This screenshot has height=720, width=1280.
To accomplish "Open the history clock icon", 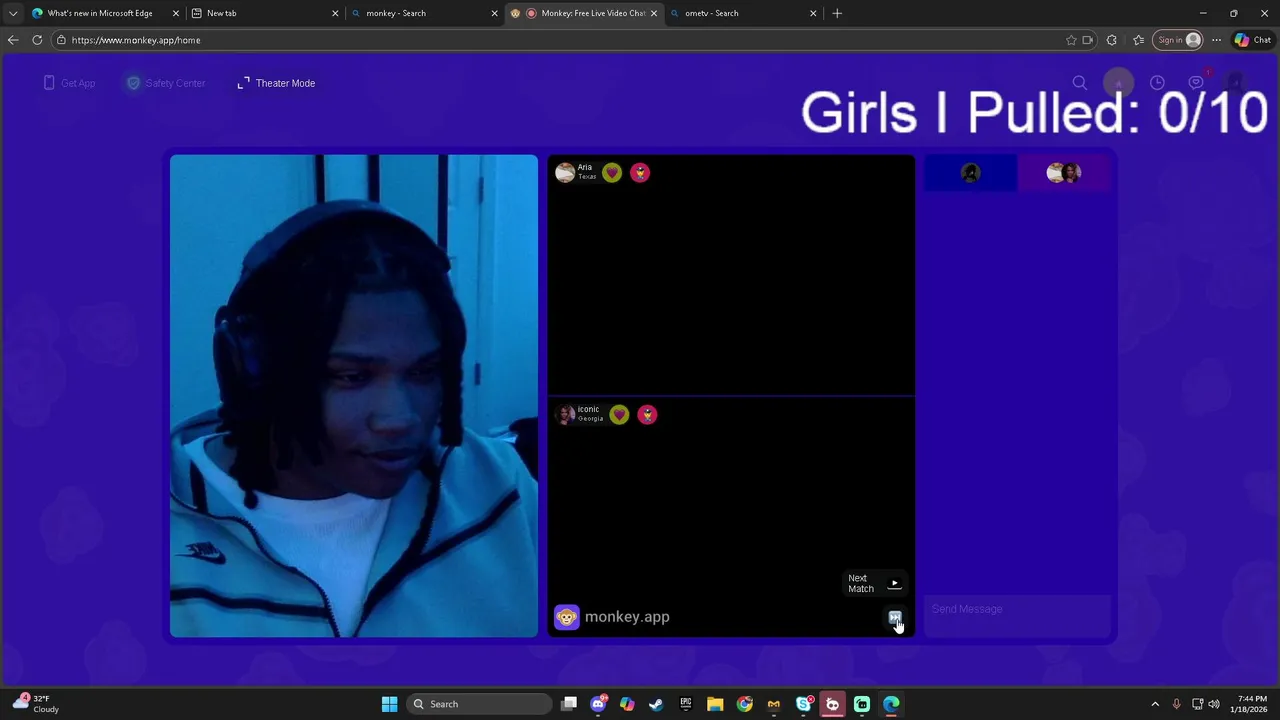I will (x=1157, y=83).
